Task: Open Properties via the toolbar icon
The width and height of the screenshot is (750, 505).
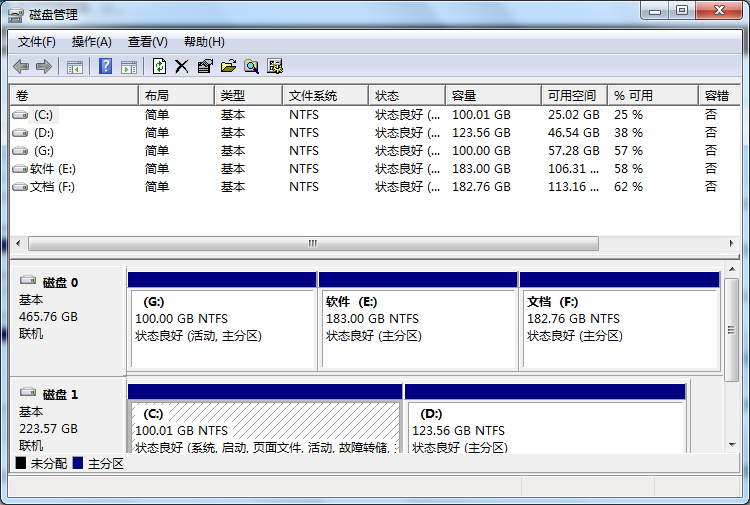Action: pos(205,66)
